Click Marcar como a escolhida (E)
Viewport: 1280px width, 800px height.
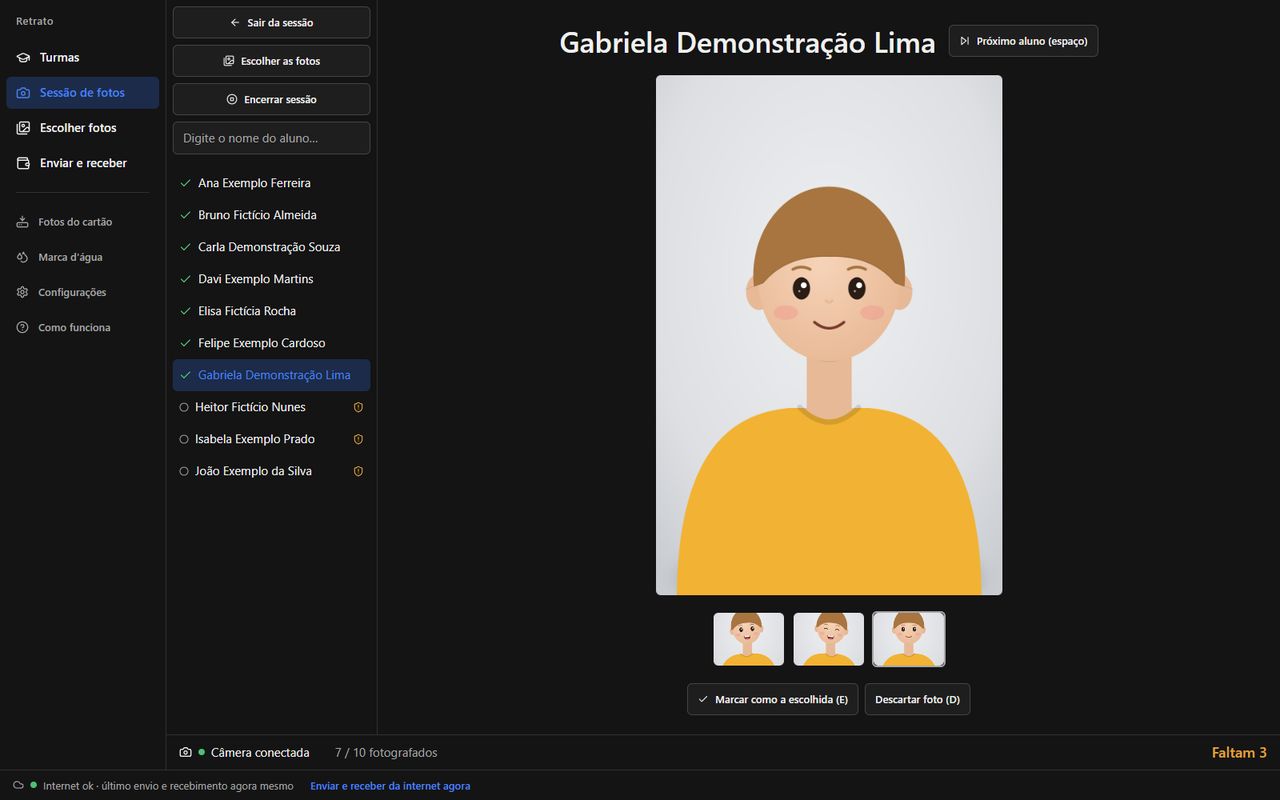click(x=773, y=699)
